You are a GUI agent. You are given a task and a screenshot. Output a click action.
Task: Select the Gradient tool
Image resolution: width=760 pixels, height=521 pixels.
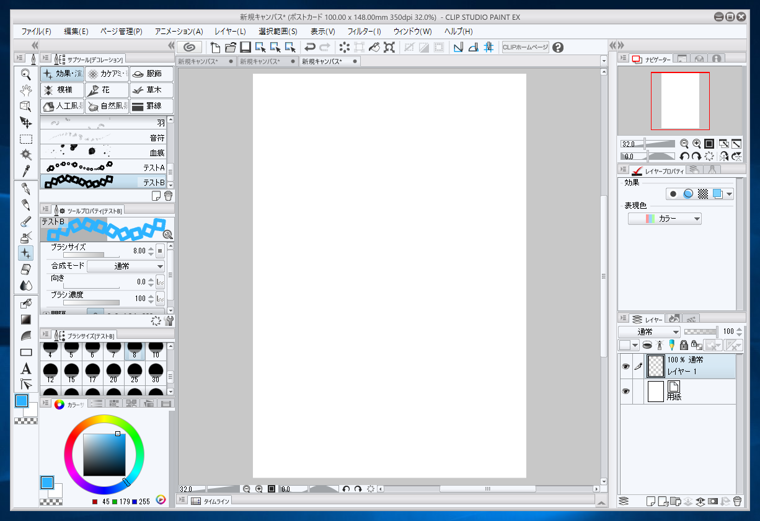pyautogui.click(x=26, y=319)
